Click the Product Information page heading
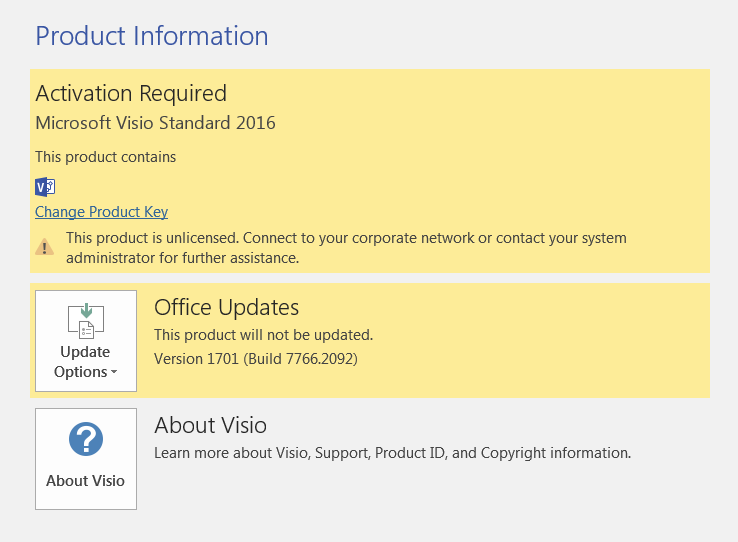 coord(151,36)
